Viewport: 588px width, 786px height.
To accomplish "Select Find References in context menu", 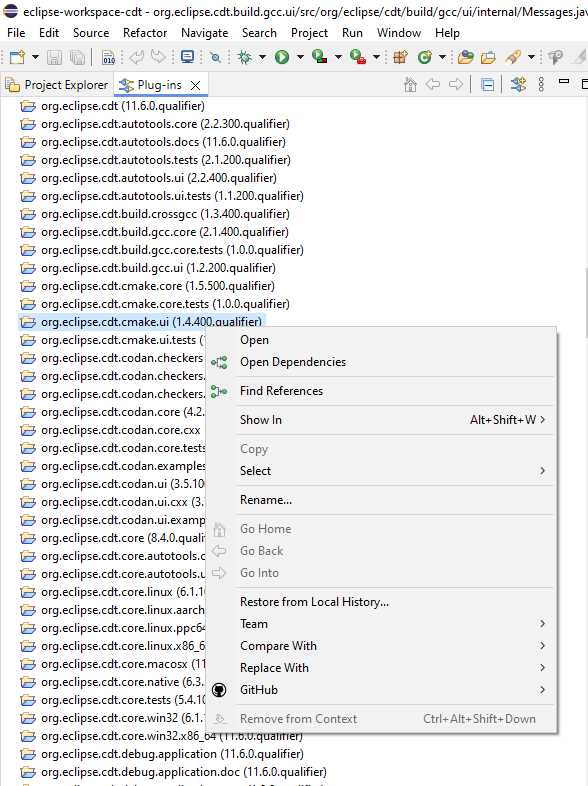I will [281, 391].
